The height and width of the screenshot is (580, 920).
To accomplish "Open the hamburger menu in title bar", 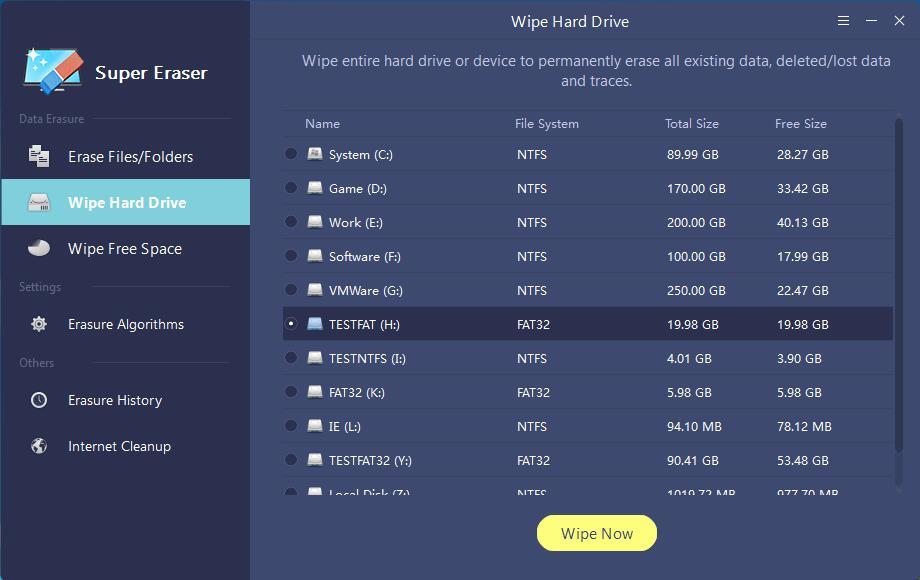I will click(x=843, y=21).
